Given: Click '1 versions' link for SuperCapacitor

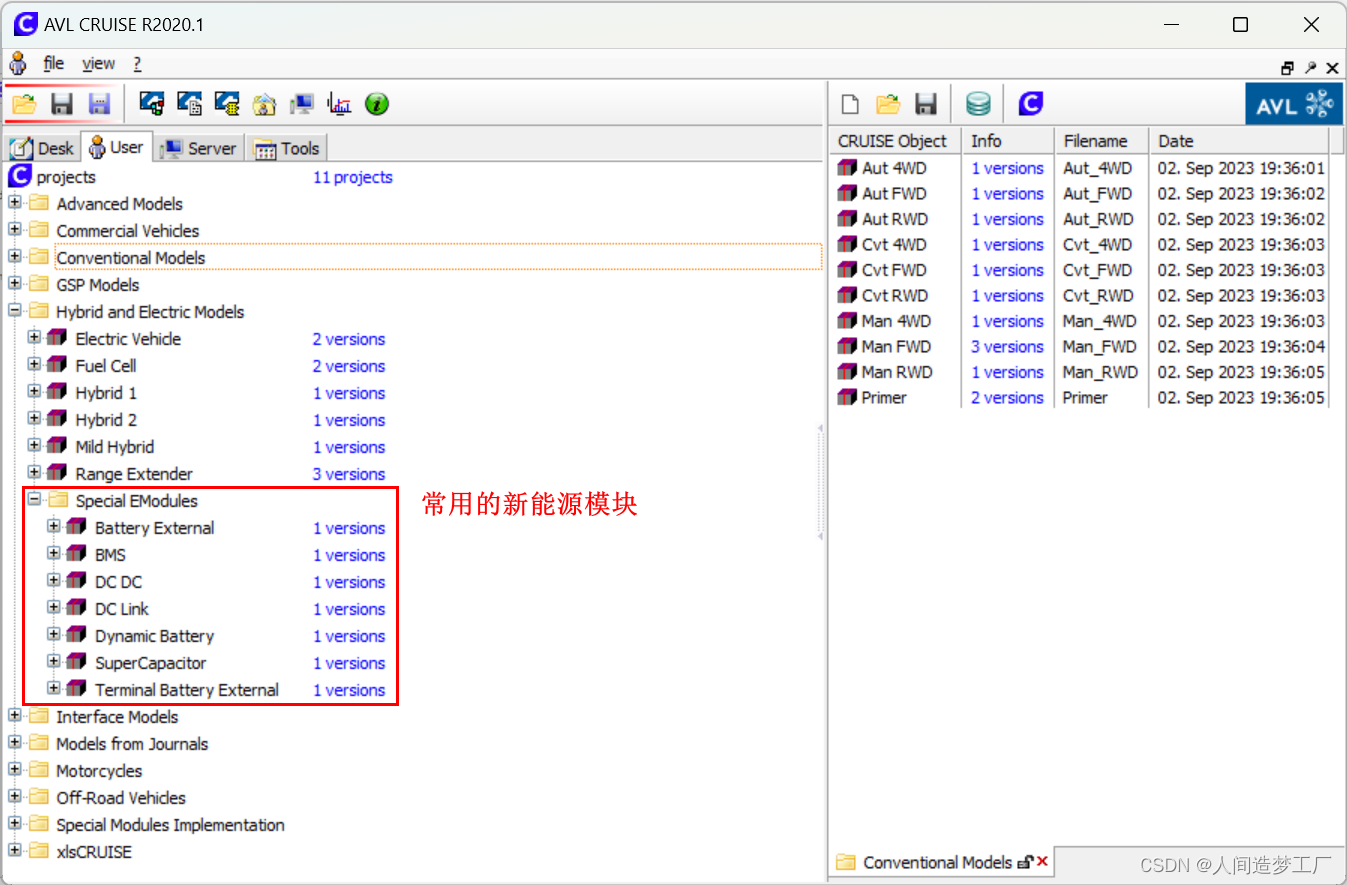Looking at the screenshot, I should point(349,663).
